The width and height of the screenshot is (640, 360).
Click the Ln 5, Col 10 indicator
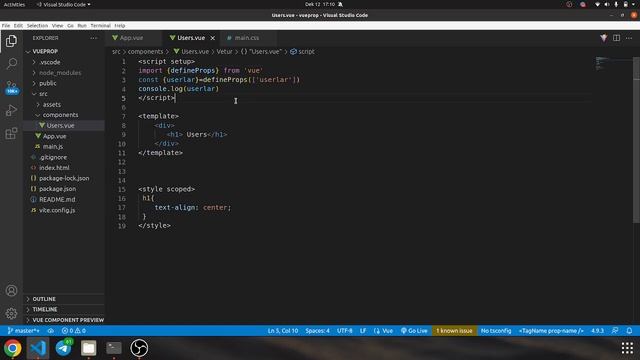(x=283, y=331)
